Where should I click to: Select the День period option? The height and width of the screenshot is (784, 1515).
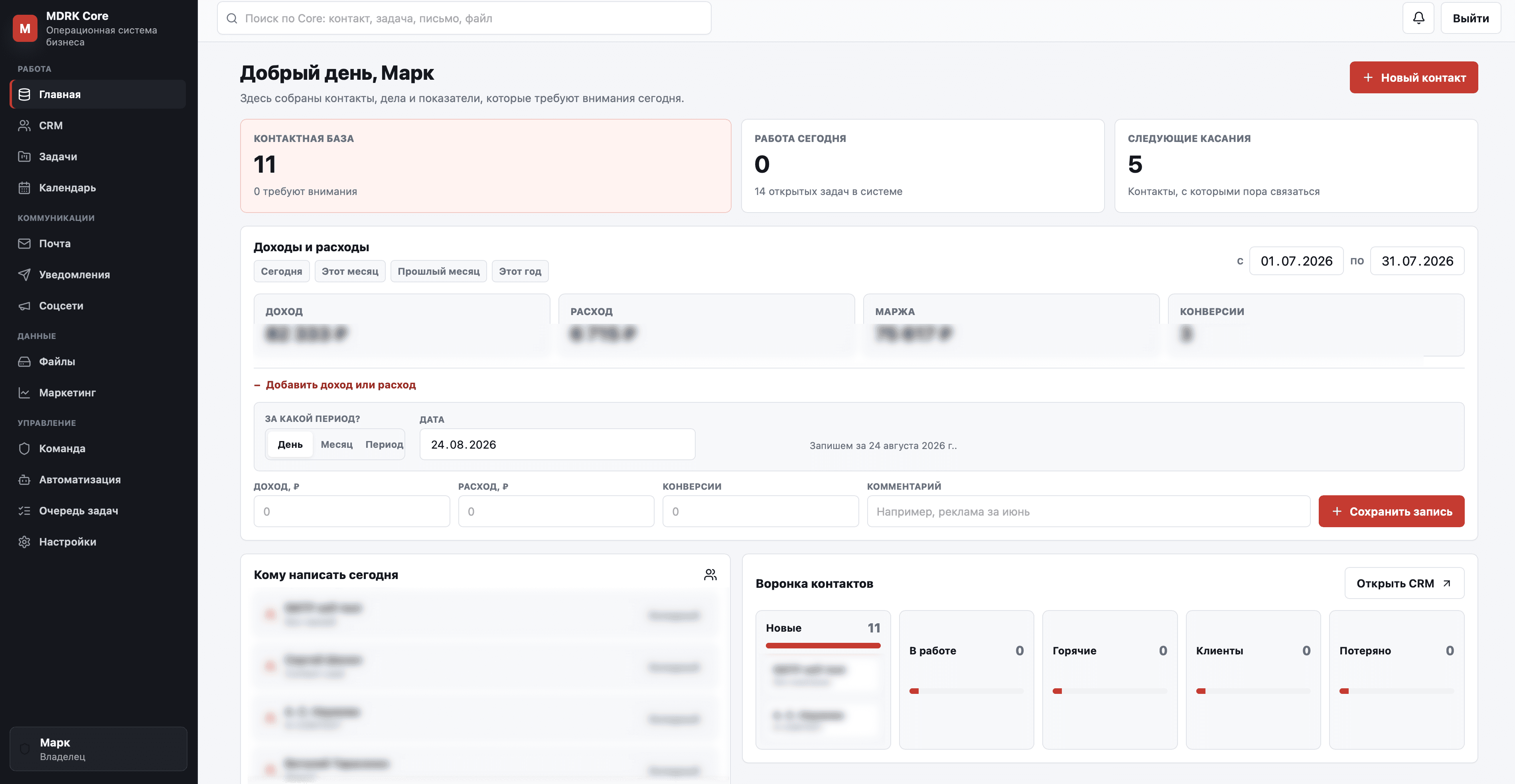click(290, 445)
